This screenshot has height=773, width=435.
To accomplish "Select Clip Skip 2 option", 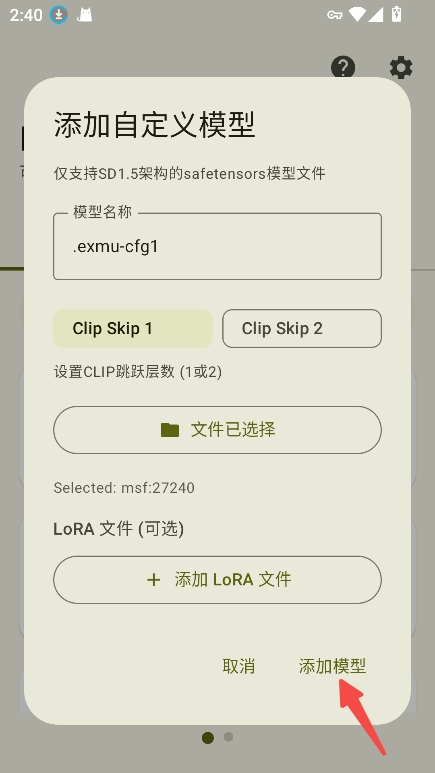I will pos(302,328).
